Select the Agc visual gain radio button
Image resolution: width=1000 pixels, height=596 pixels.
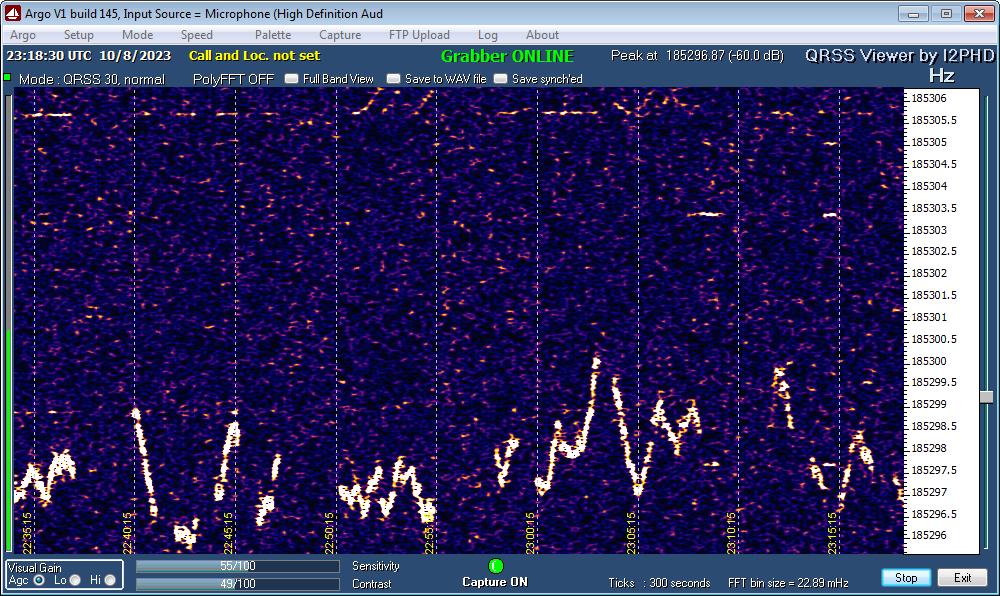pos(39,580)
